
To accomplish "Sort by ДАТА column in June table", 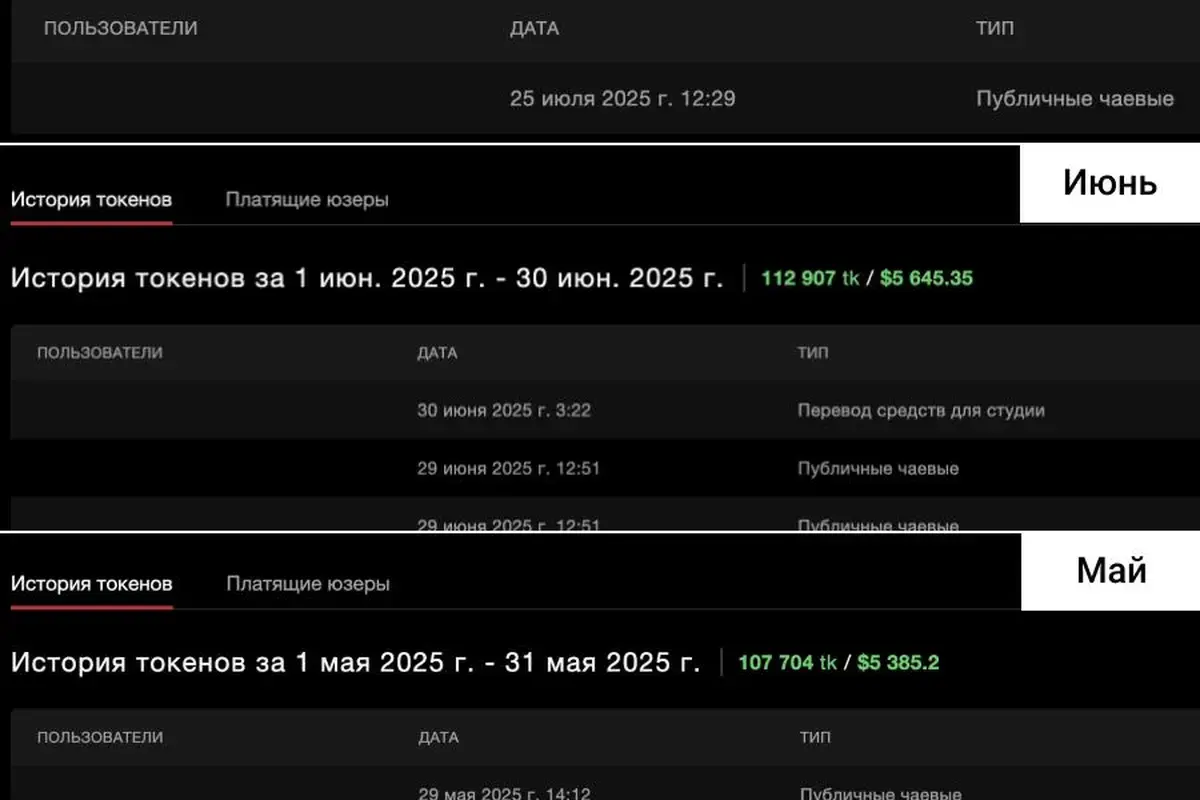I will click(x=437, y=352).
